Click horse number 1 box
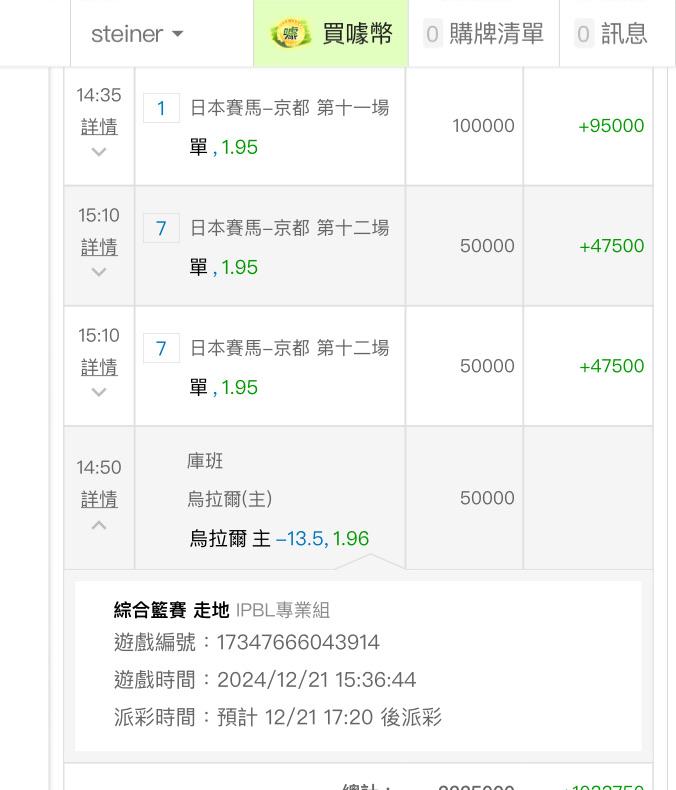The image size is (676, 790). tap(161, 108)
